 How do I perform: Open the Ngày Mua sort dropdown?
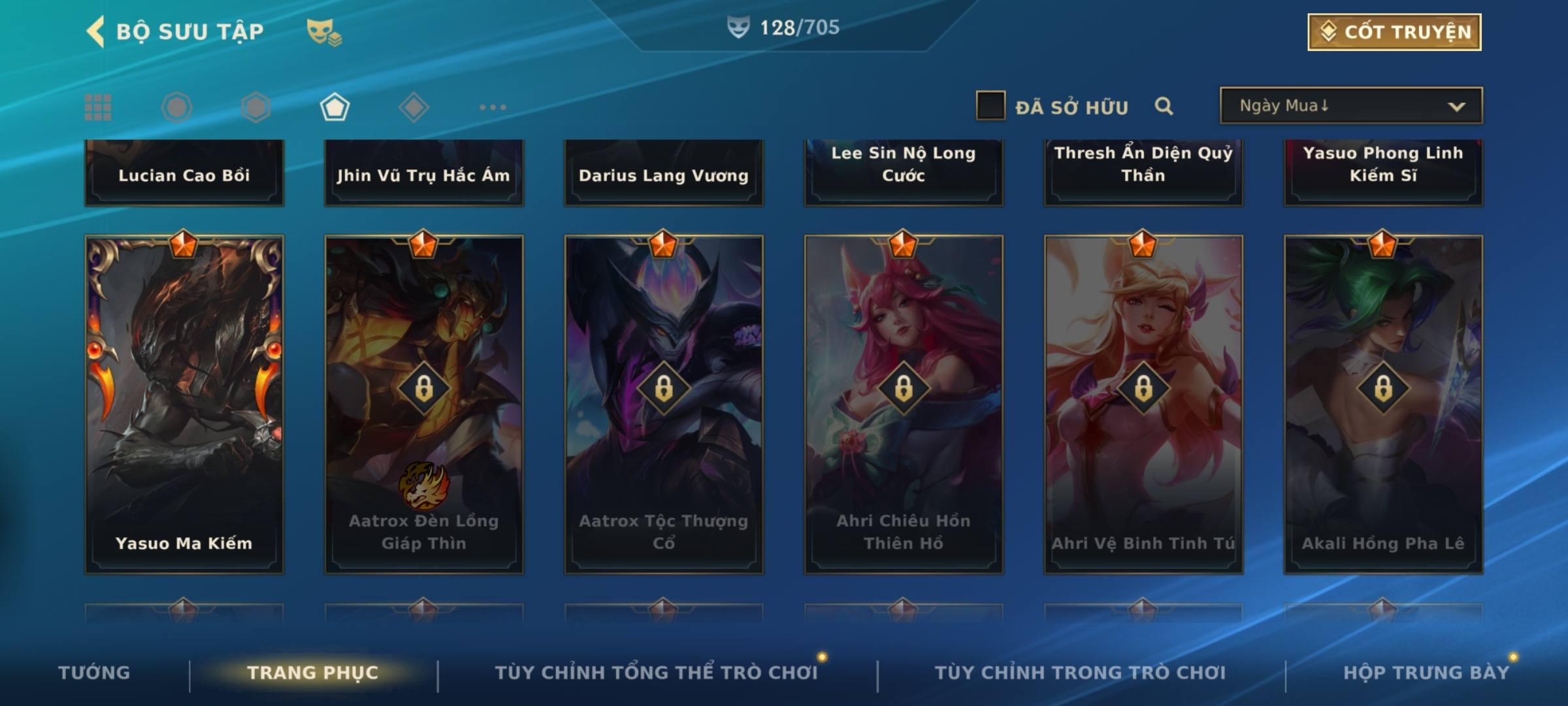click(x=1351, y=106)
